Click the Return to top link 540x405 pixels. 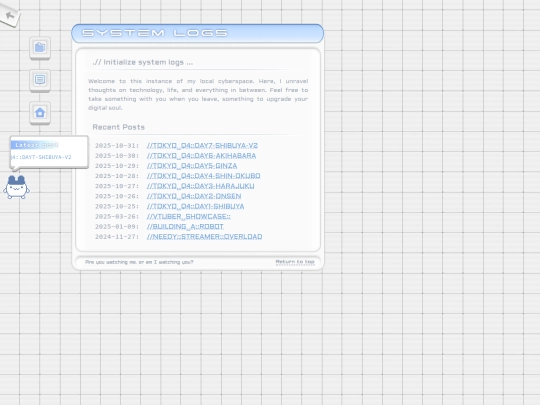tap(295, 262)
